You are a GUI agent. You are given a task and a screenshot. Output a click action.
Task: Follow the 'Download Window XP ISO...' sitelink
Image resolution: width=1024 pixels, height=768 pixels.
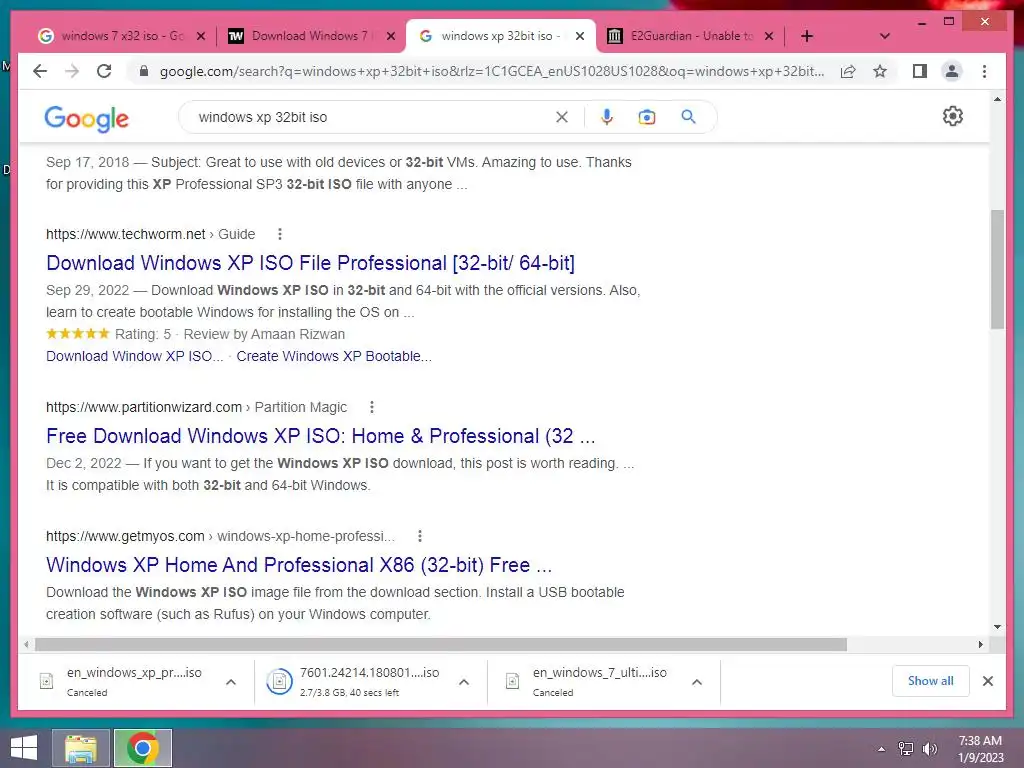[135, 356]
